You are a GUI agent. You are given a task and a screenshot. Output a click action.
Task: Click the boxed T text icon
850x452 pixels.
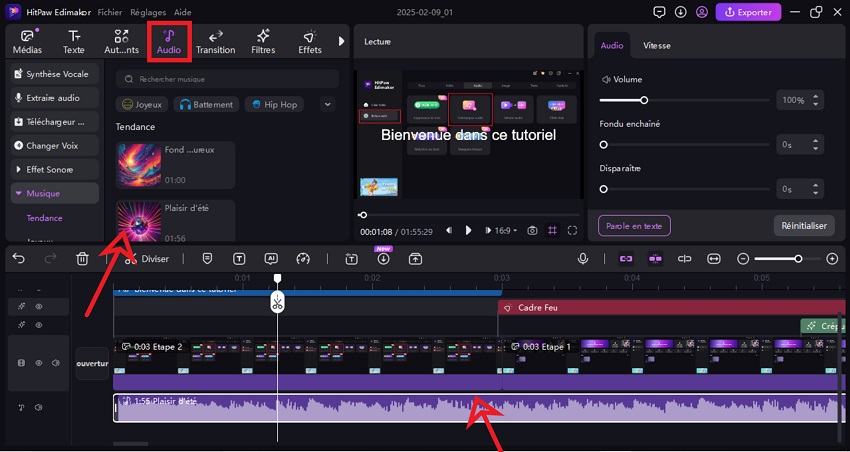click(239, 259)
